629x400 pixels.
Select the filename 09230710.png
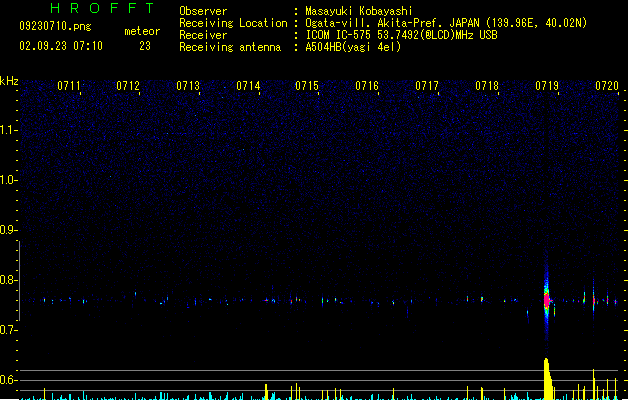[x=55, y=26]
